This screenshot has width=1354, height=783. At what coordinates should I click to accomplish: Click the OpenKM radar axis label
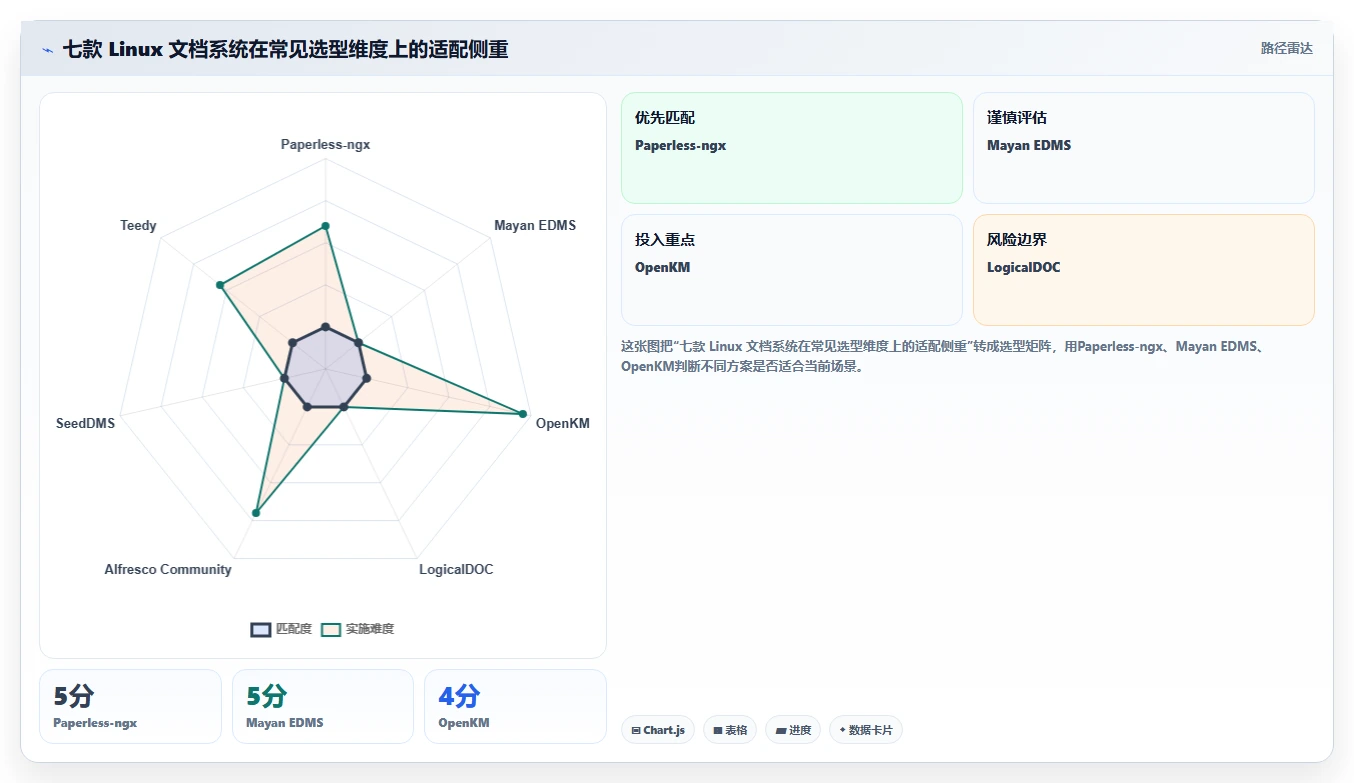563,423
